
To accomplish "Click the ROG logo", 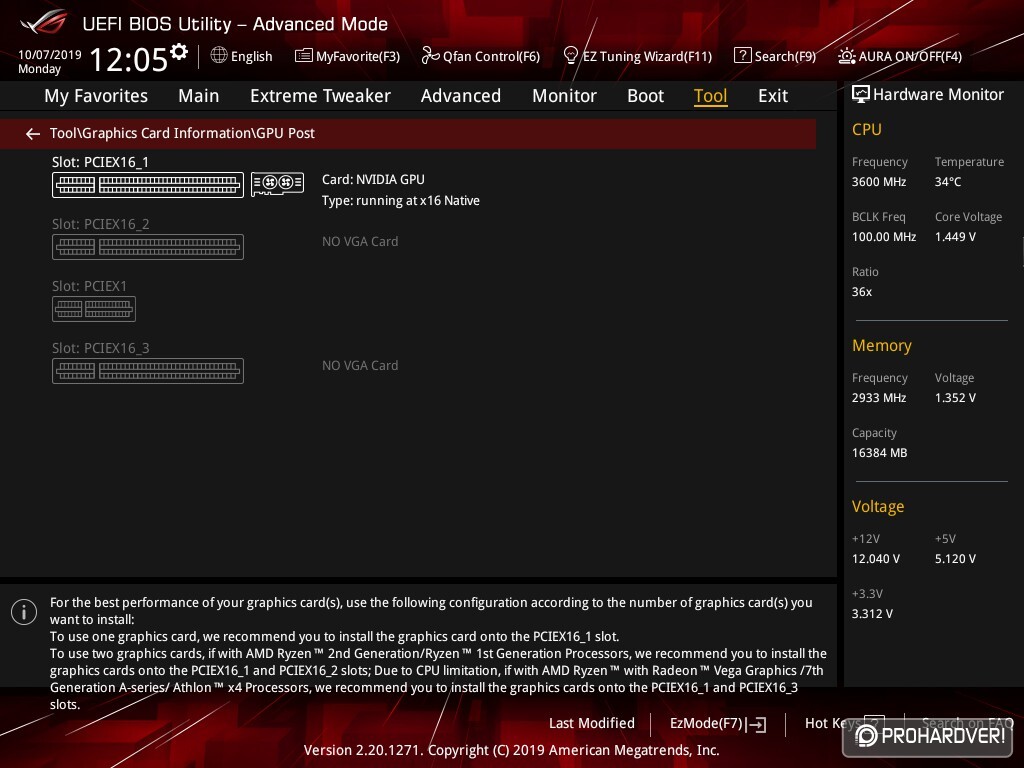I will [x=44, y=22].
